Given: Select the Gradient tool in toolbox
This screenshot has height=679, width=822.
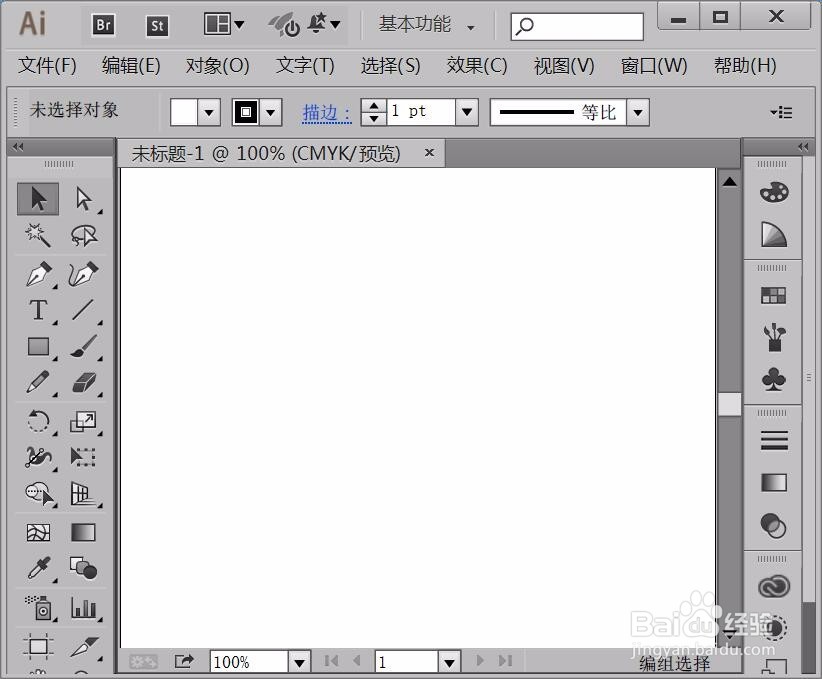Looking at the screenshot, I should pos(83,533).
